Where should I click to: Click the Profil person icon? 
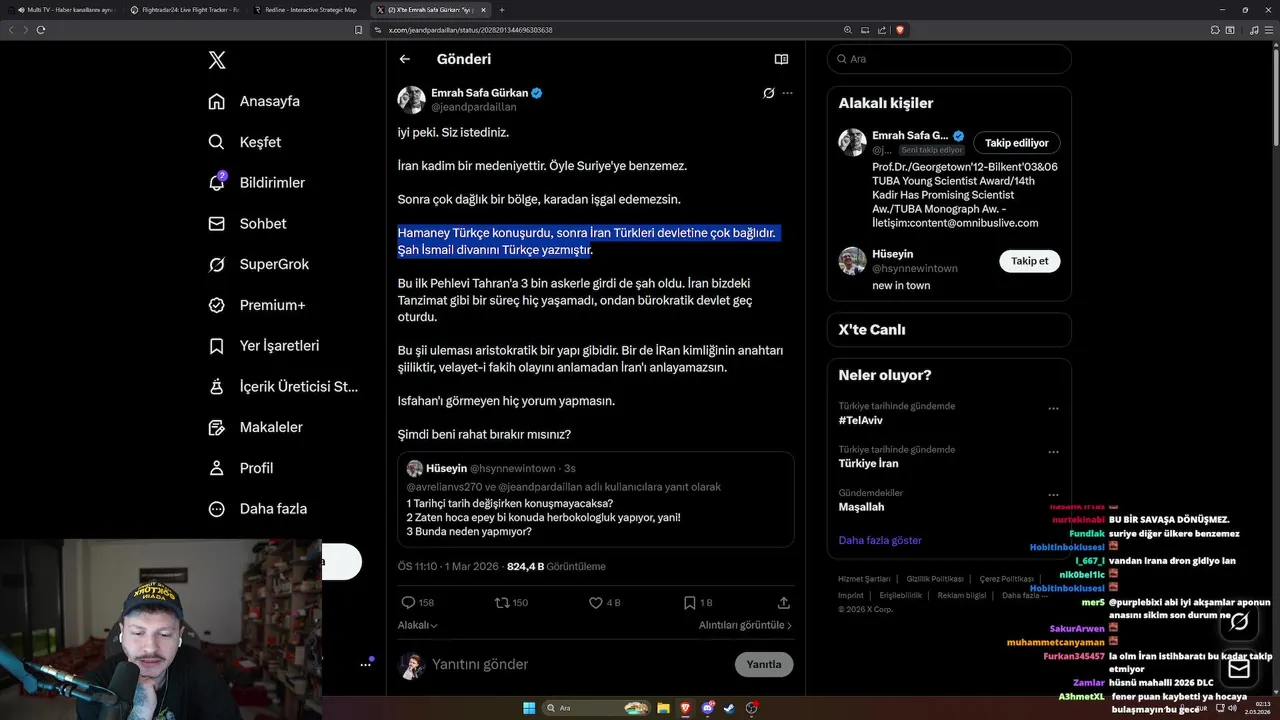pos(216,468)
